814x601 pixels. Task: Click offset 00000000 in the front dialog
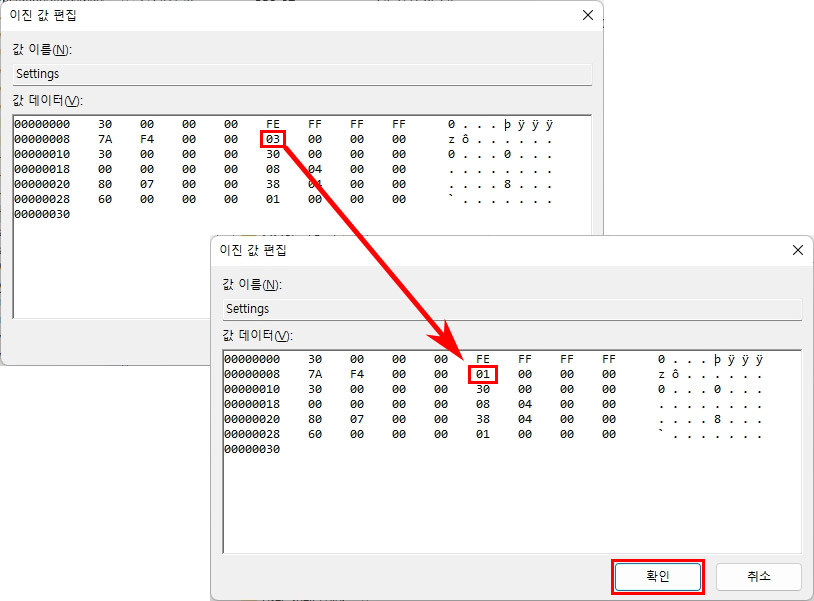point(252,359)
